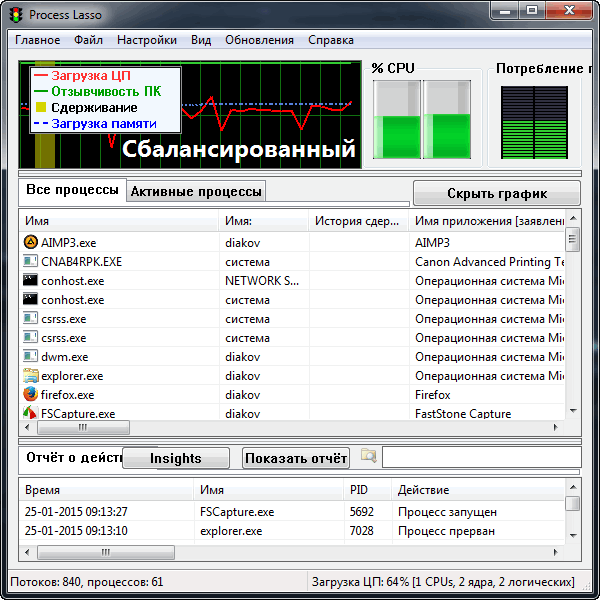Click log horizontal scrollbar thumb
Image resolution: width=600 pixels, height=600 pixels.
pyautogui.click(x=106, y=553)
